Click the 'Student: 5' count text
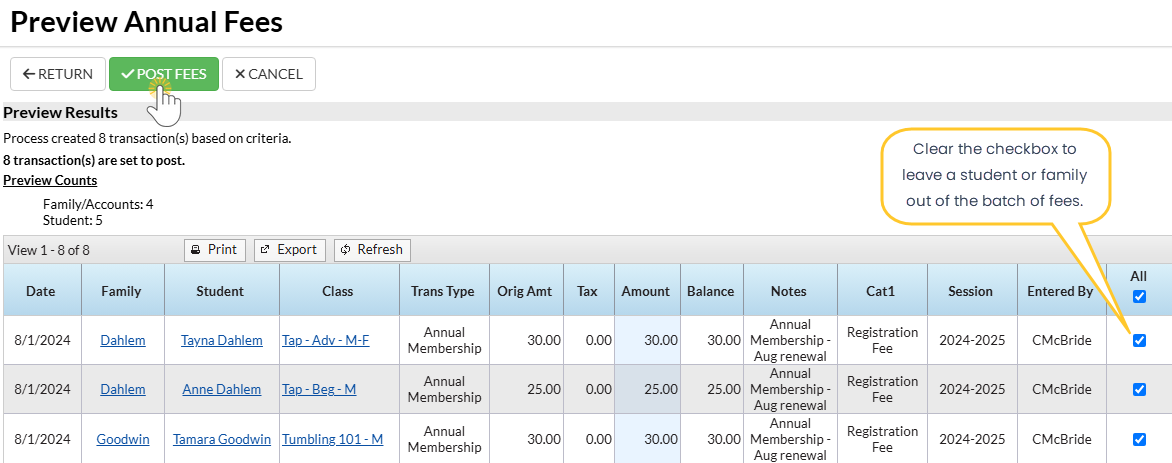 73,220
